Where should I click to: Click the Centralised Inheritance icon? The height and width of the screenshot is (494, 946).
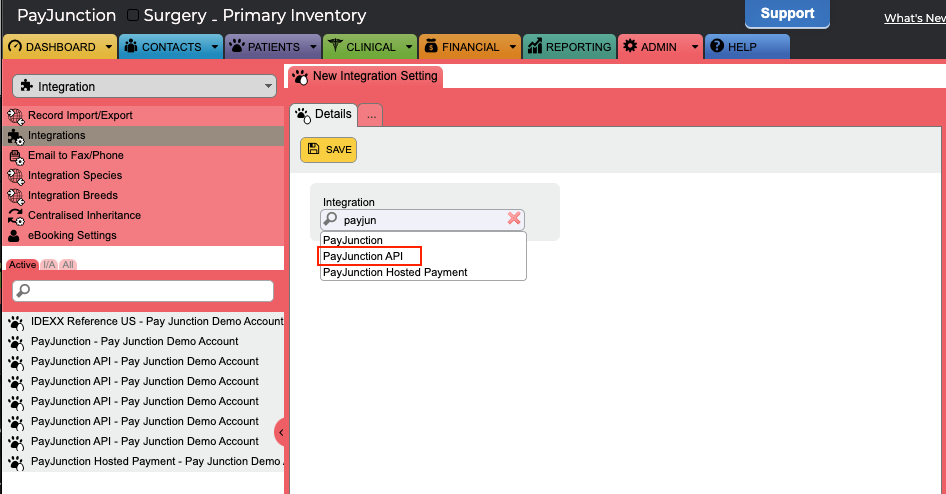point(16,216)
